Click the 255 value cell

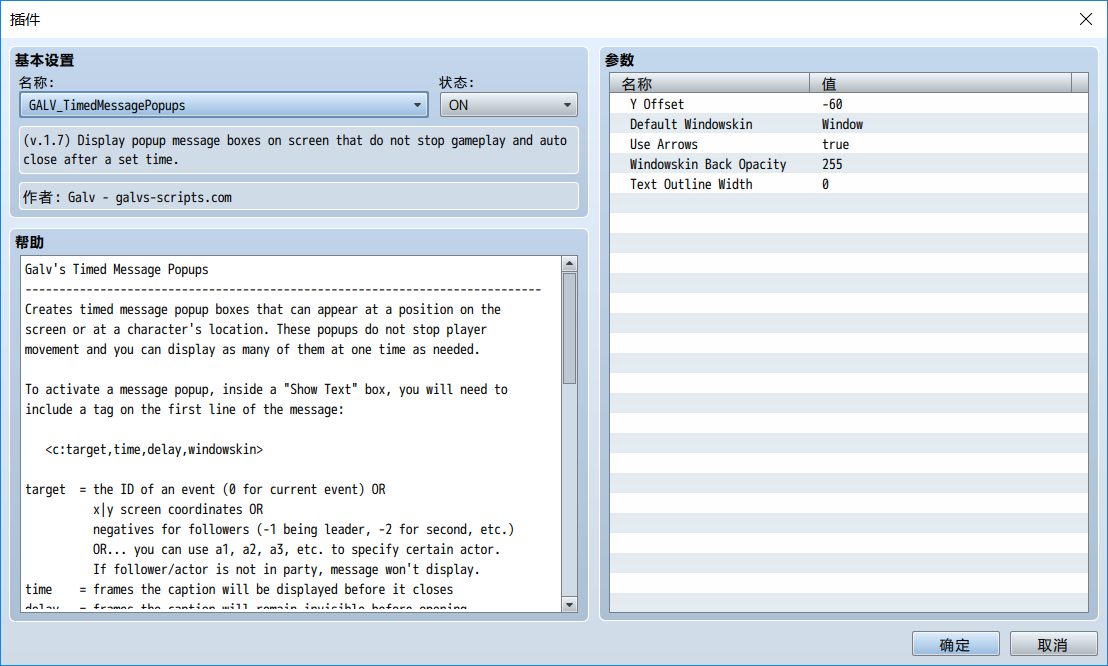832,164
